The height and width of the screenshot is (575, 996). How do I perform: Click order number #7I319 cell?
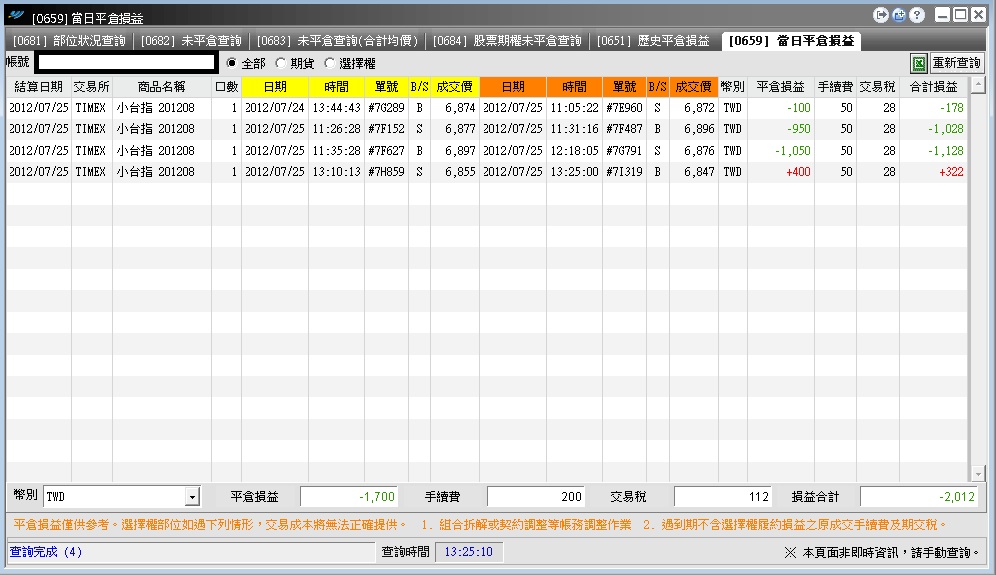click(x=624, y=172)
